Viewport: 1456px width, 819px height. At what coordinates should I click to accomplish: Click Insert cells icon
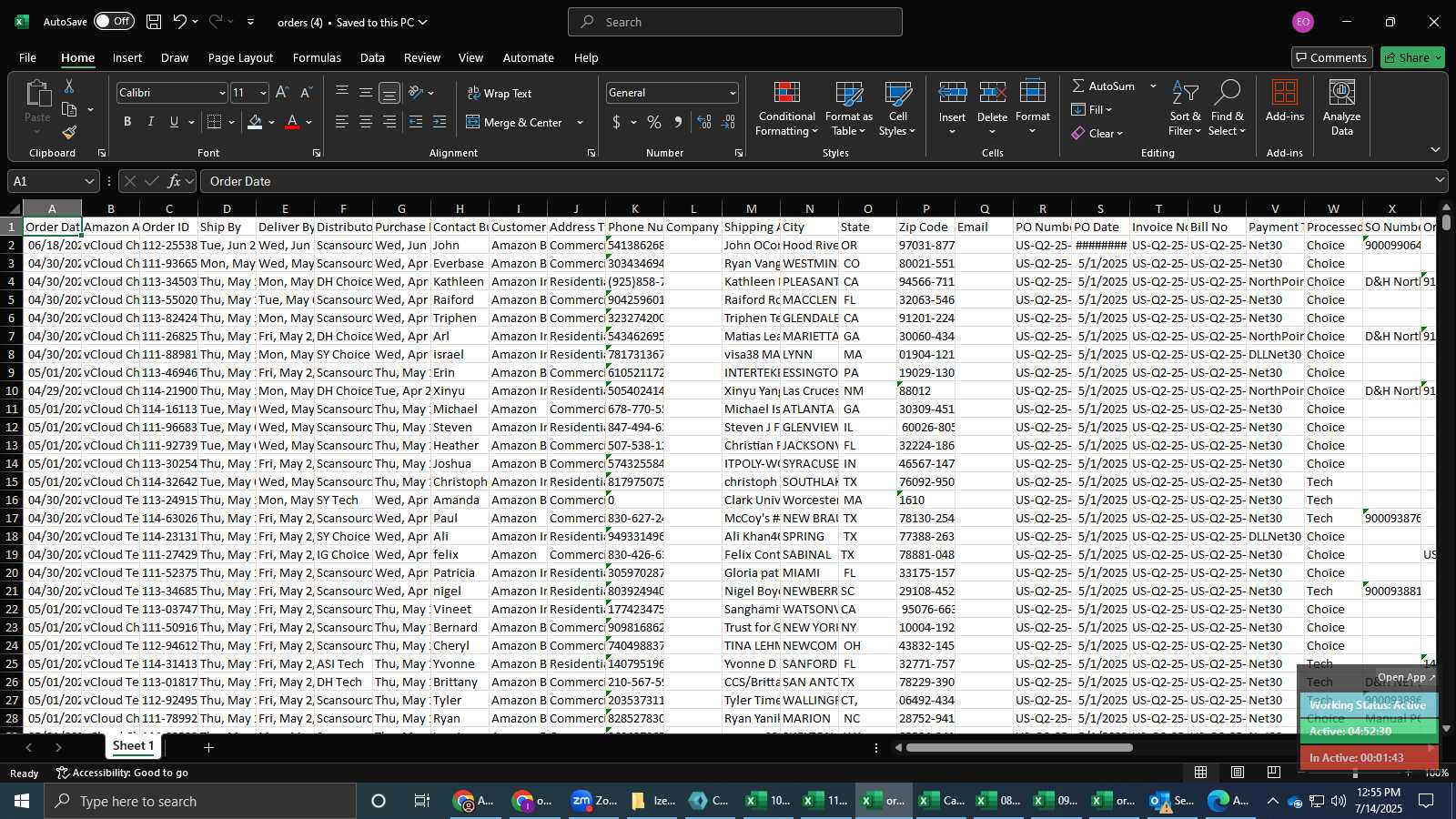[952, 93]
